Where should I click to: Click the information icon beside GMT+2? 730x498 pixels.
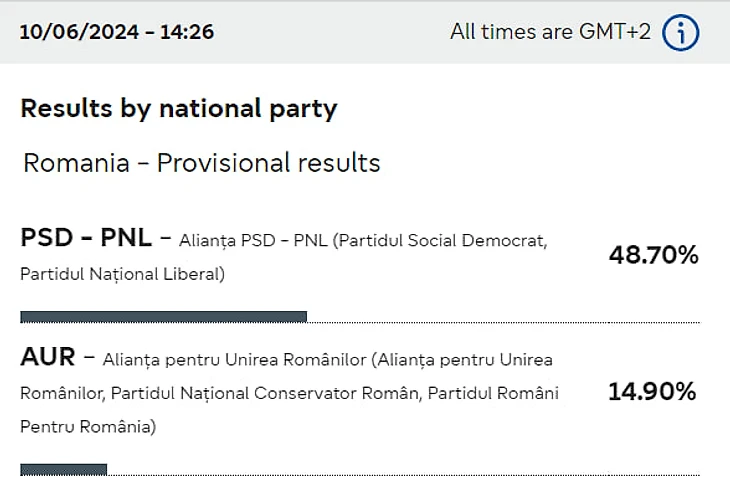[x=681, y=33]
